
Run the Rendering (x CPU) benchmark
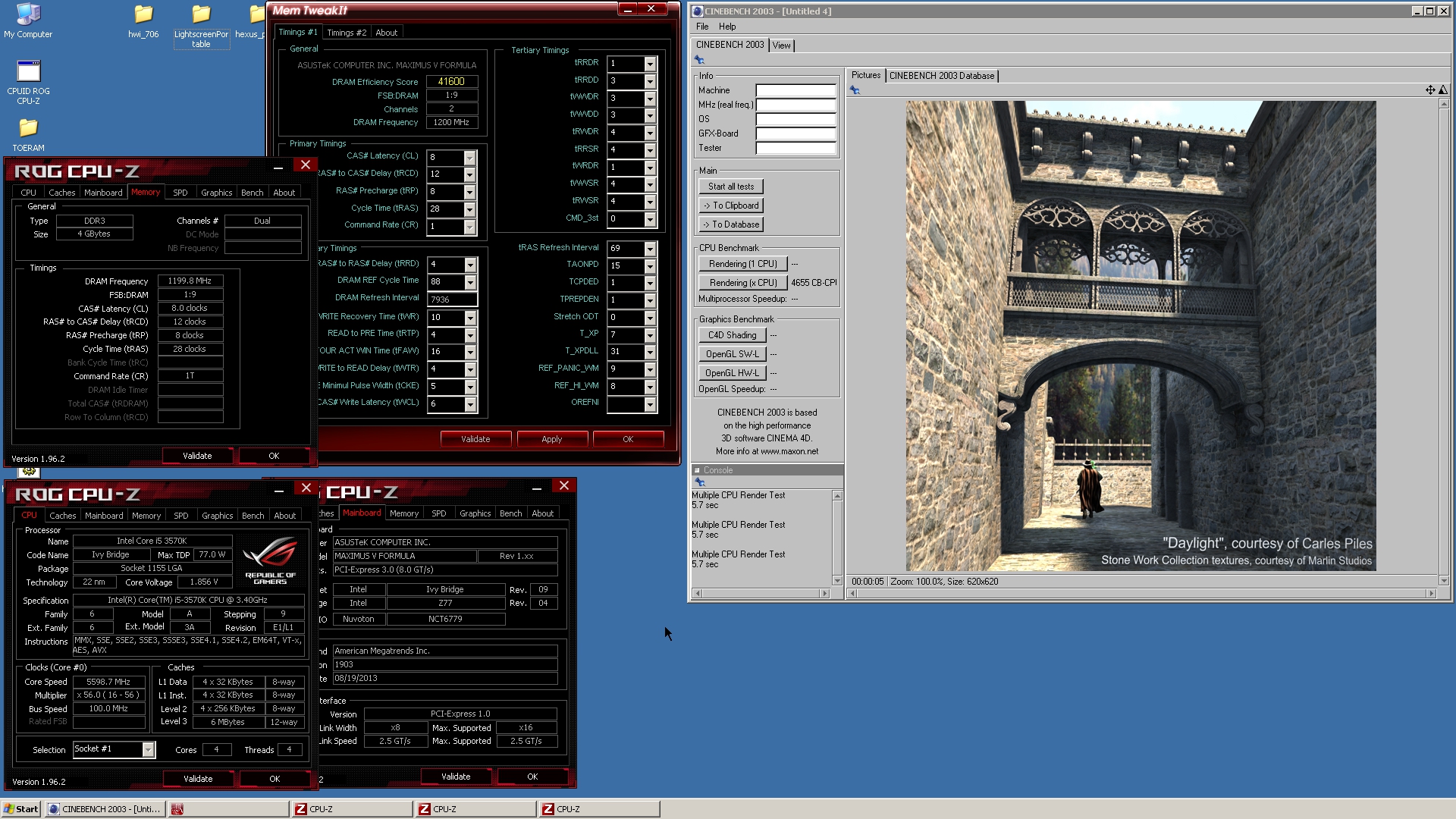742,283
